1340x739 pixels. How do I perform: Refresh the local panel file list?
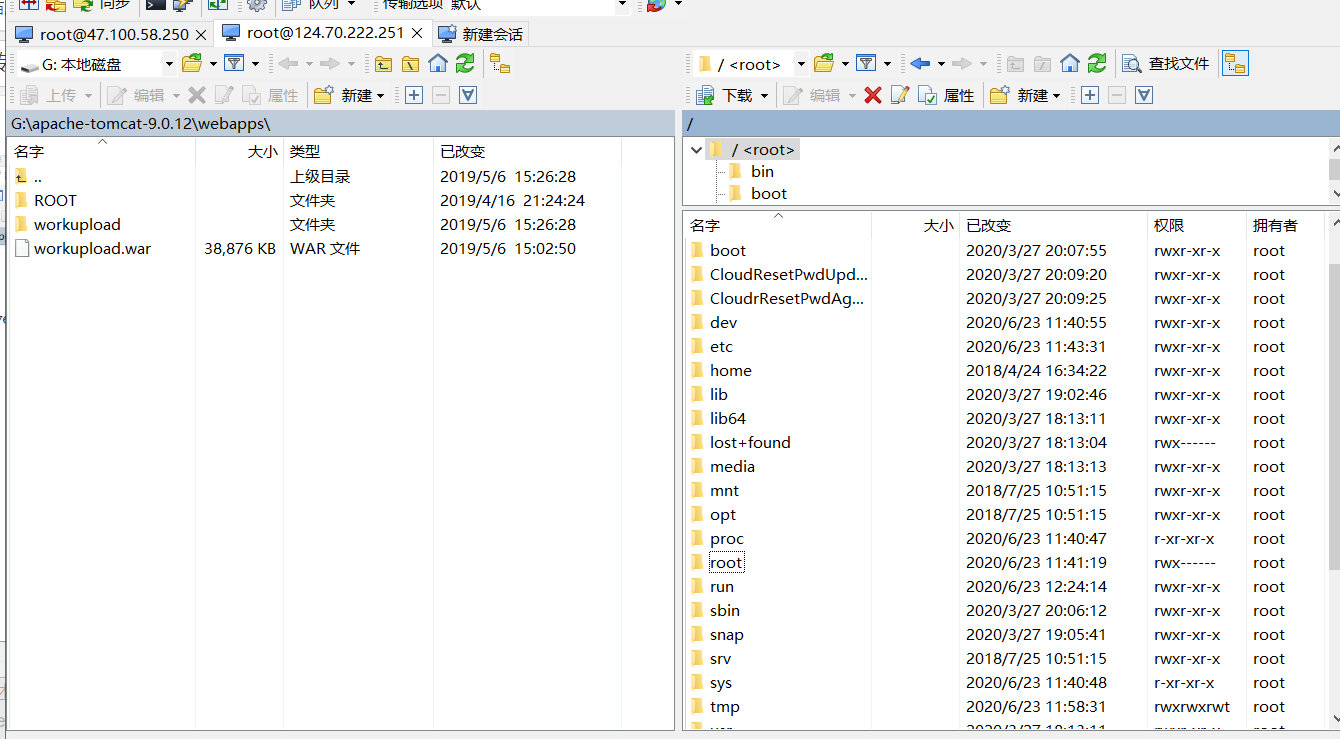point(465,64)
